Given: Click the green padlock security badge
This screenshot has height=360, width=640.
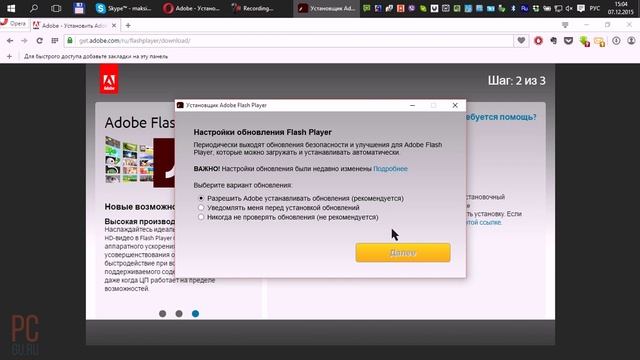Looking at the screenshot, I should [70, 40].
